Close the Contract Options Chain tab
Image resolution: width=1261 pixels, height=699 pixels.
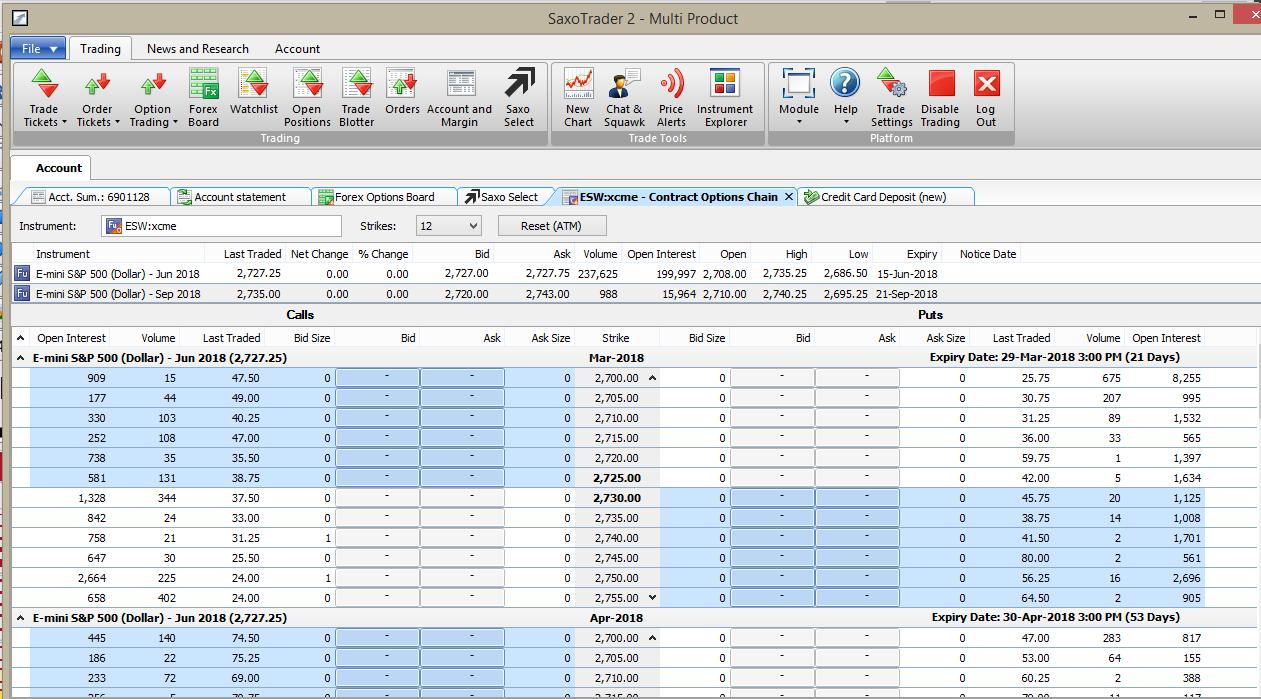(x=788, y=197)
